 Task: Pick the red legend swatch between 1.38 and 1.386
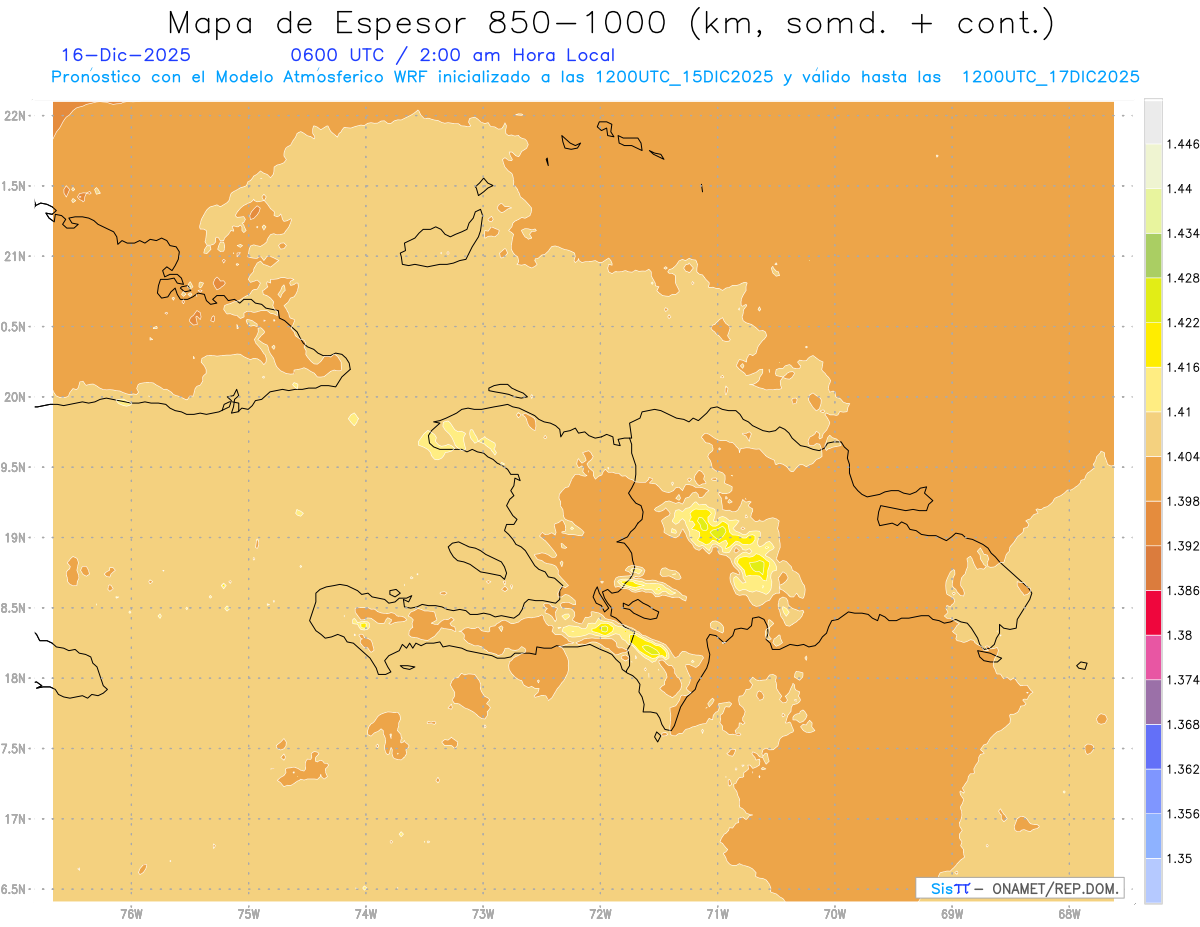(1153, 612)
